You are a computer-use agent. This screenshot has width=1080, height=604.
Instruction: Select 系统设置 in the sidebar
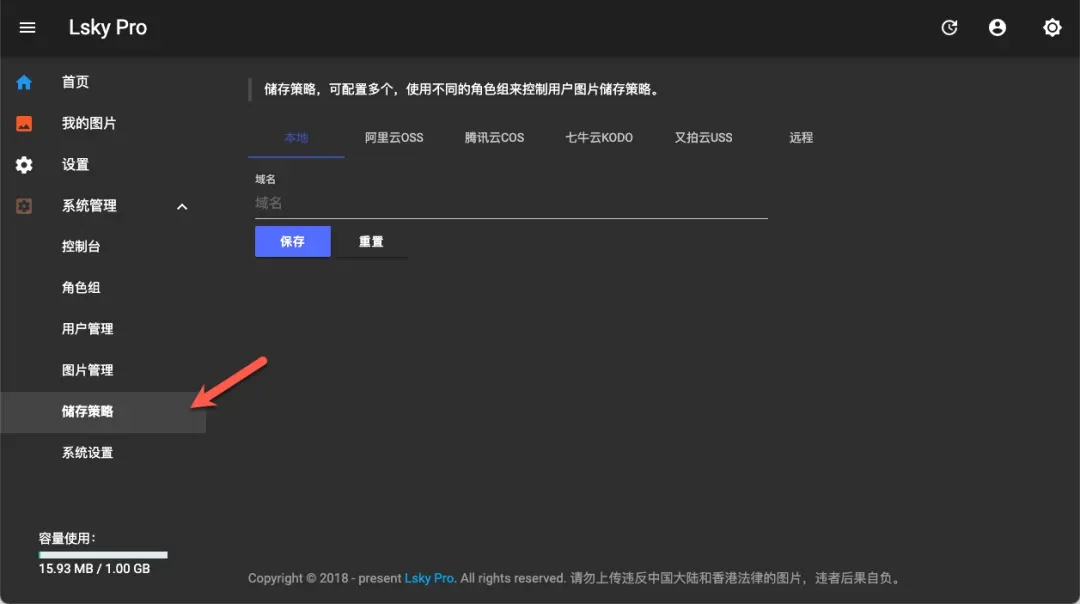click(87, 453)
